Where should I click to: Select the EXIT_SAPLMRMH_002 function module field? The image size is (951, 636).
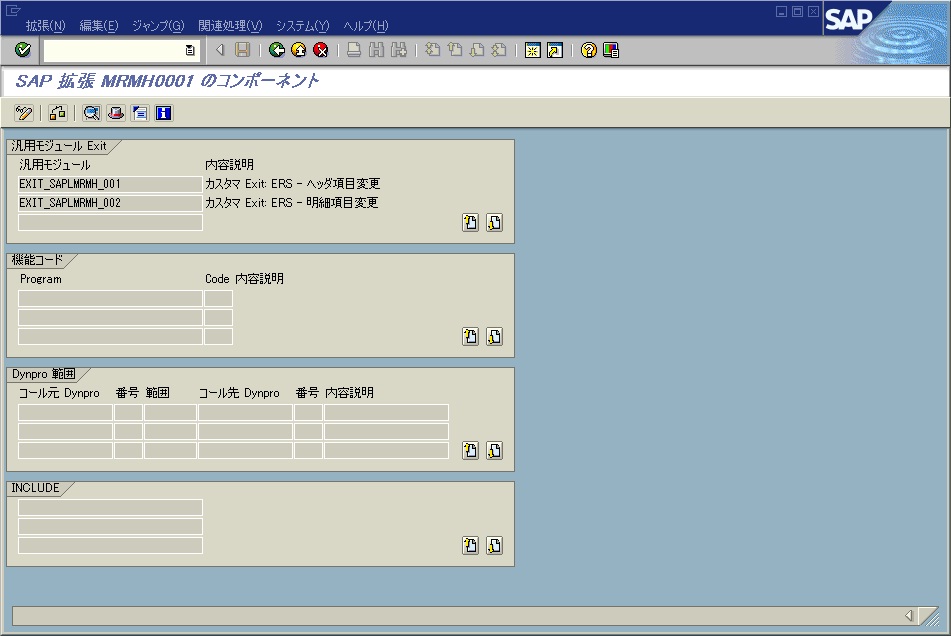[110, 203]
